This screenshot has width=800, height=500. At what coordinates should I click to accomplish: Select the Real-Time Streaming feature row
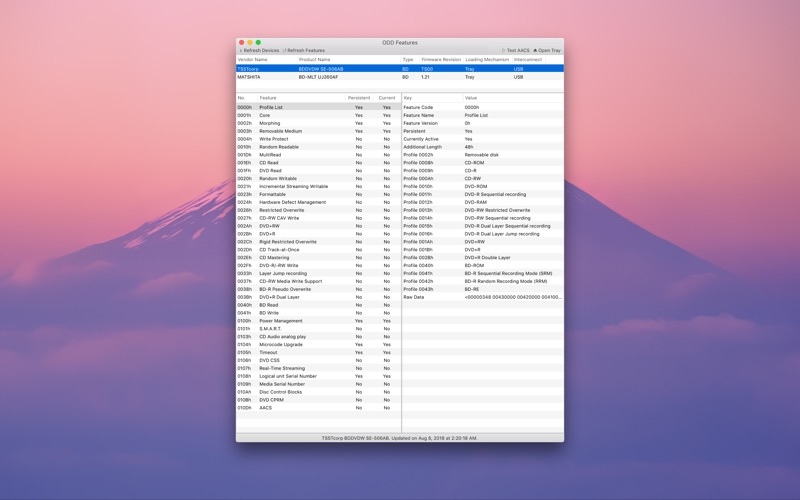[x=318, y=368]
